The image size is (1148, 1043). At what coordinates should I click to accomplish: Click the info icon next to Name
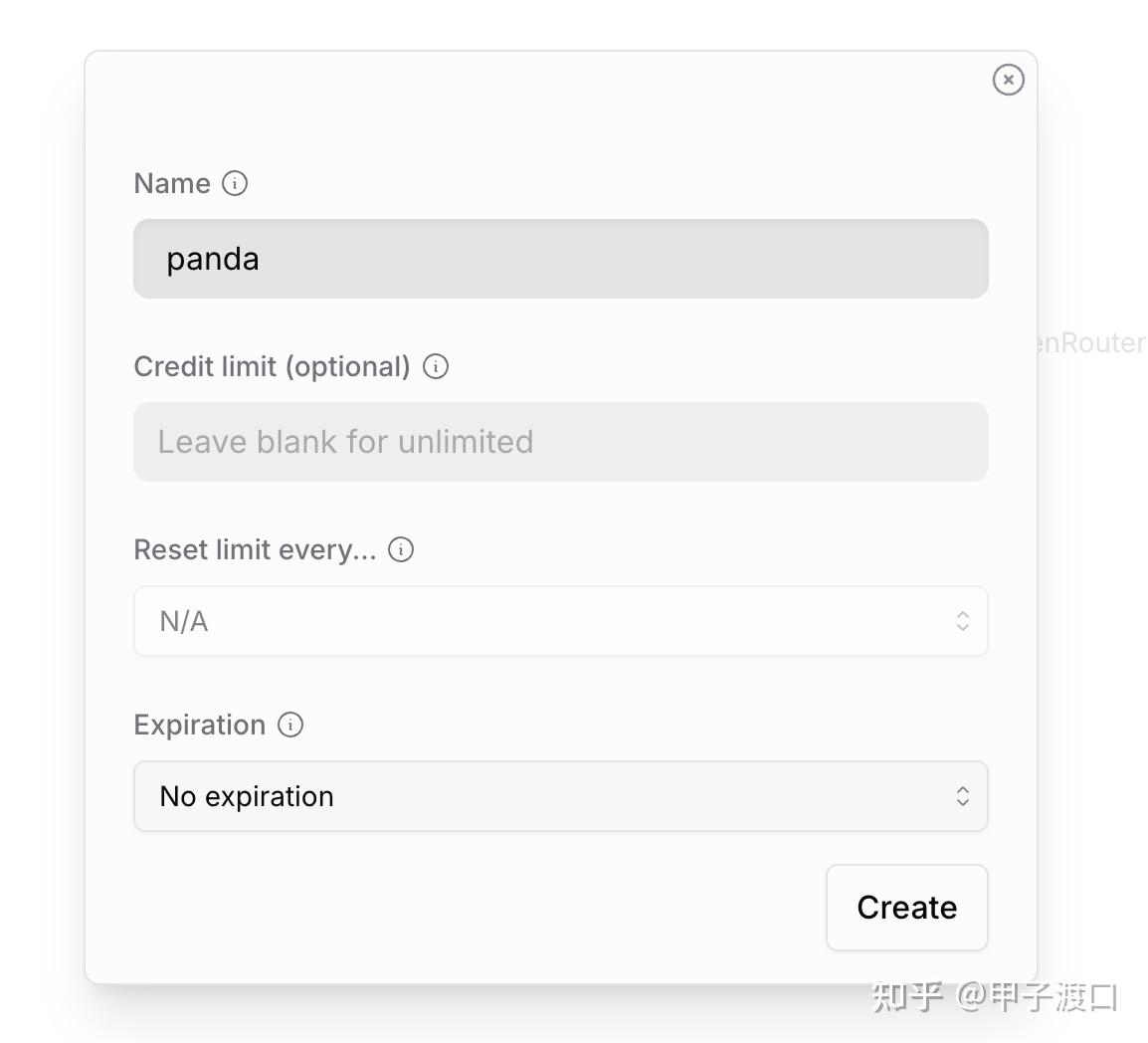coord(235,183)
